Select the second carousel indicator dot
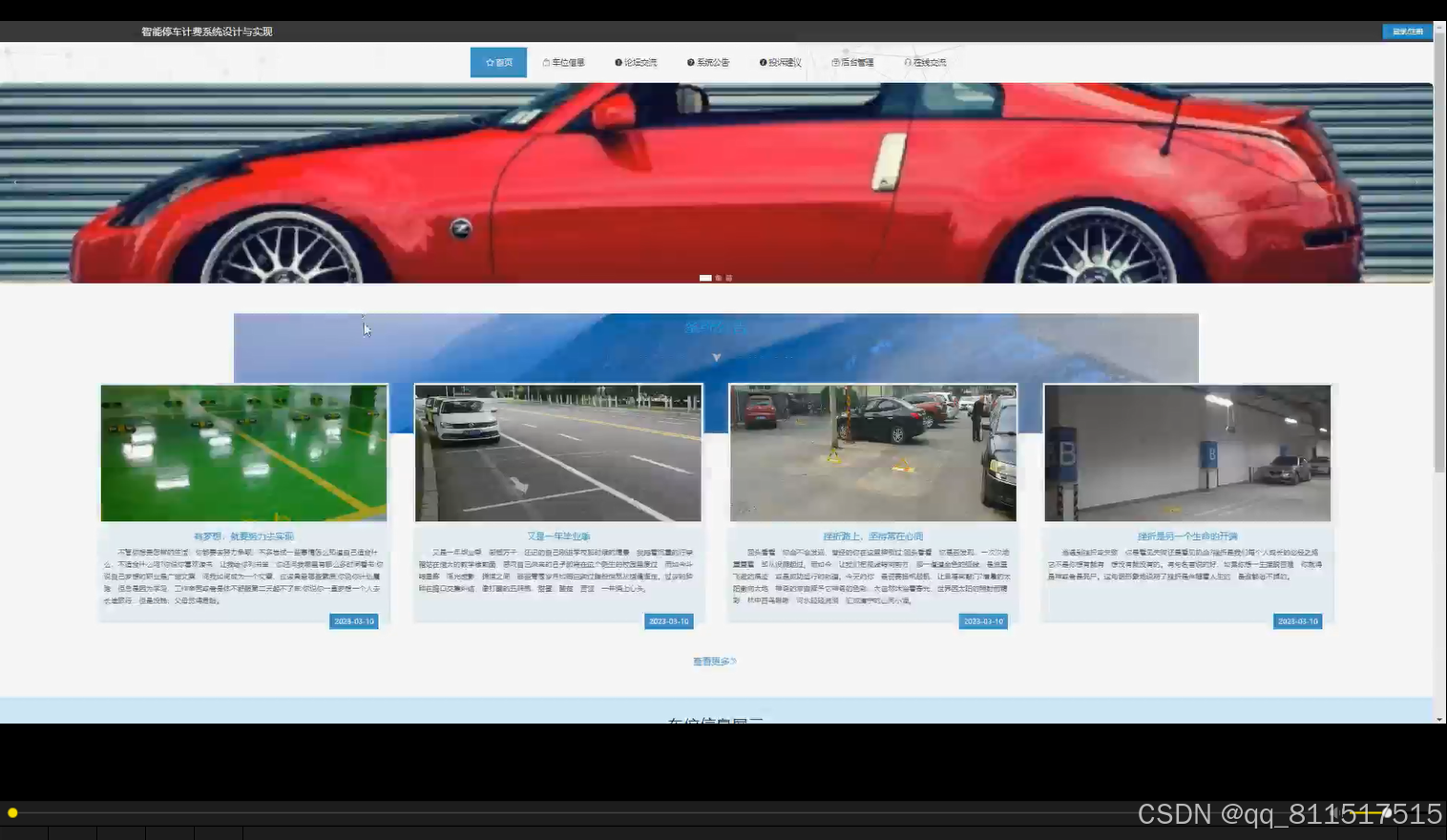1447x840 pixels. (719, 278)
